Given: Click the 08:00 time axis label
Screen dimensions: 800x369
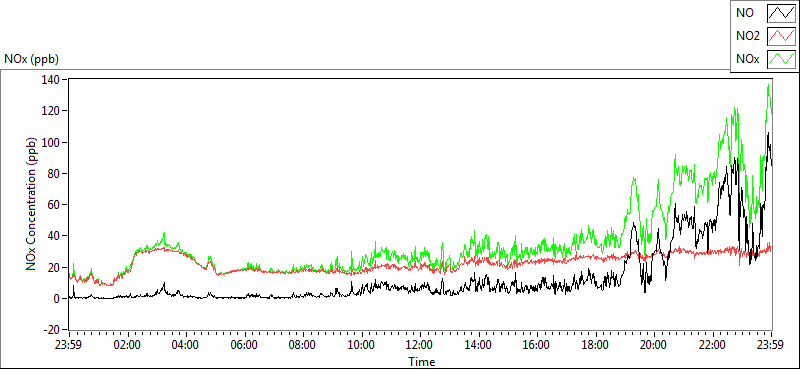Looking at the screenshot, I should click(304, 344).
